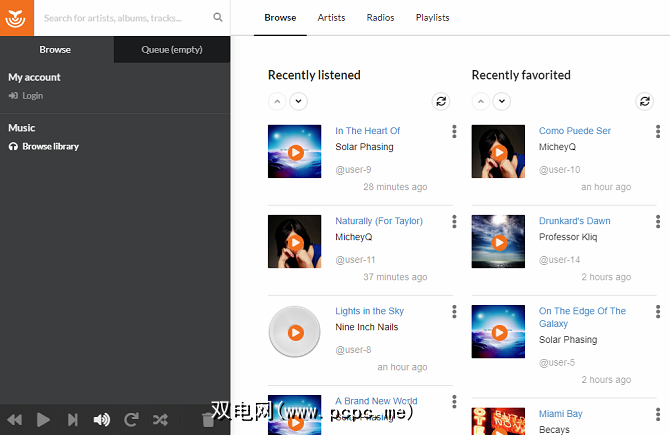The image size is (670, 435).
Task: Open Como Puede Ser track link
Action: point(575,131)
